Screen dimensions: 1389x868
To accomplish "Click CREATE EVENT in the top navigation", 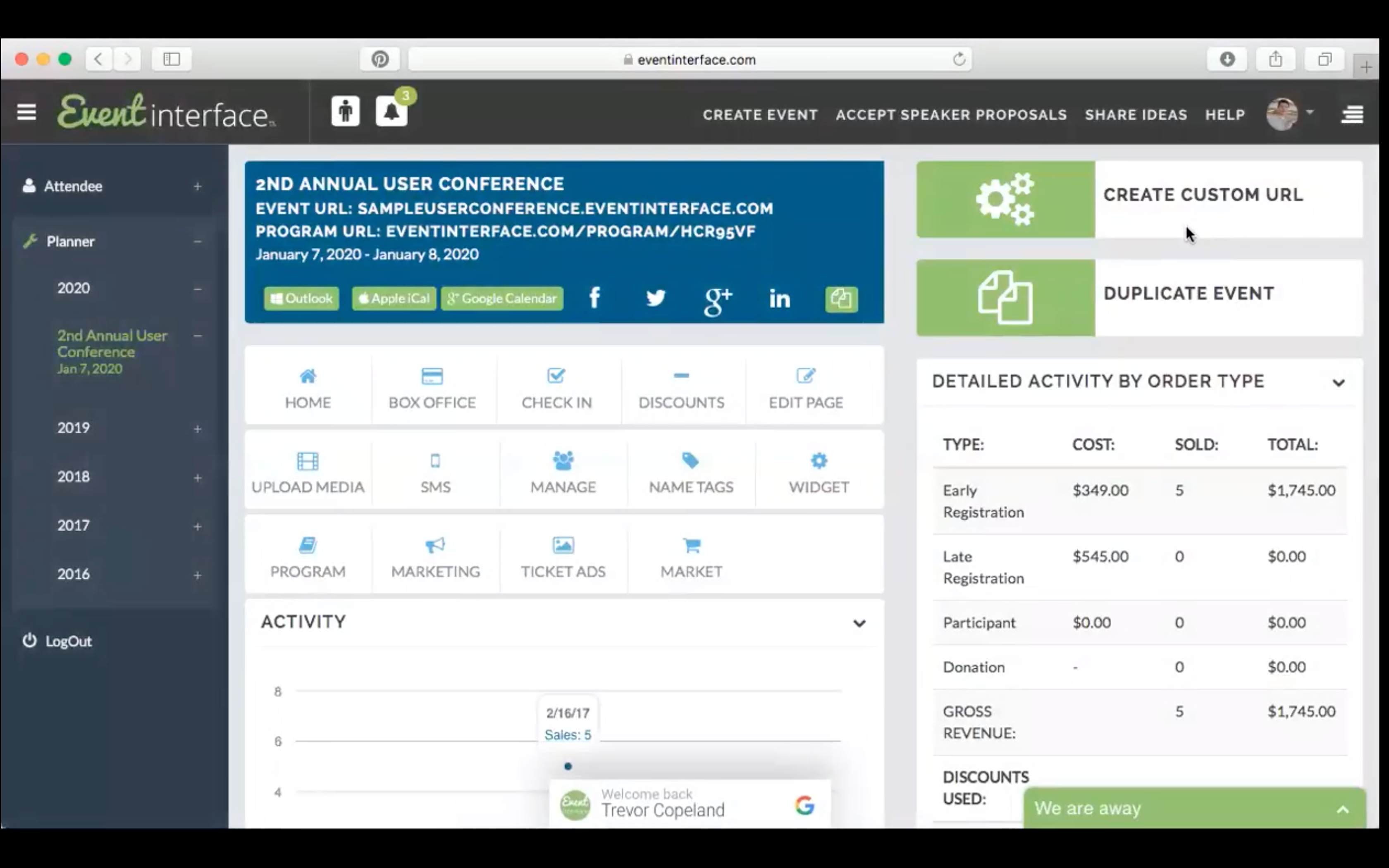I will pos(760,114).
